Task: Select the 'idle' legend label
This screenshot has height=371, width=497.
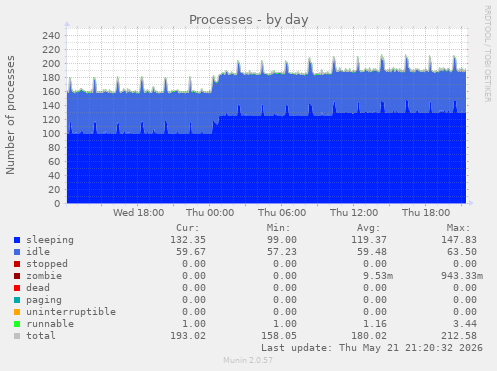Action: point(38,252)
